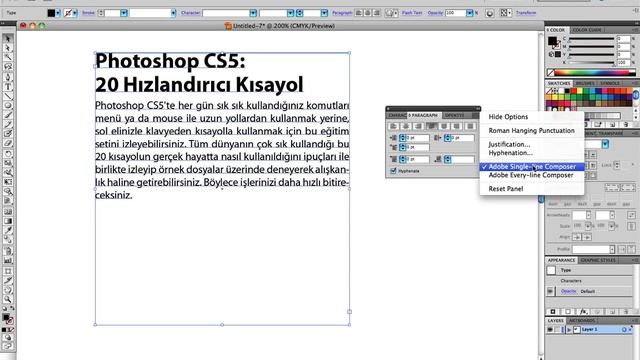
Task: Toggle visibility eye of Layer 1
Action: point(550,329)
